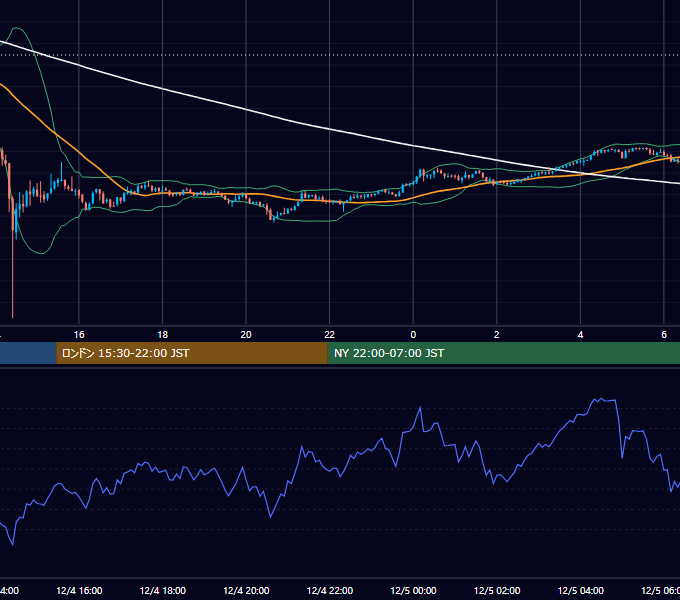The image size is (680, 600).
Task: Click the 0 hour axis label
Action: coord(413,335)
